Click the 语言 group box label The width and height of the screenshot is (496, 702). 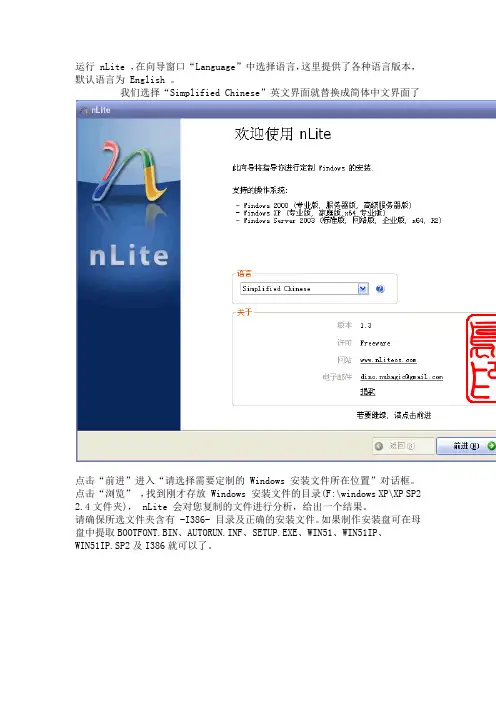(244, 274)
